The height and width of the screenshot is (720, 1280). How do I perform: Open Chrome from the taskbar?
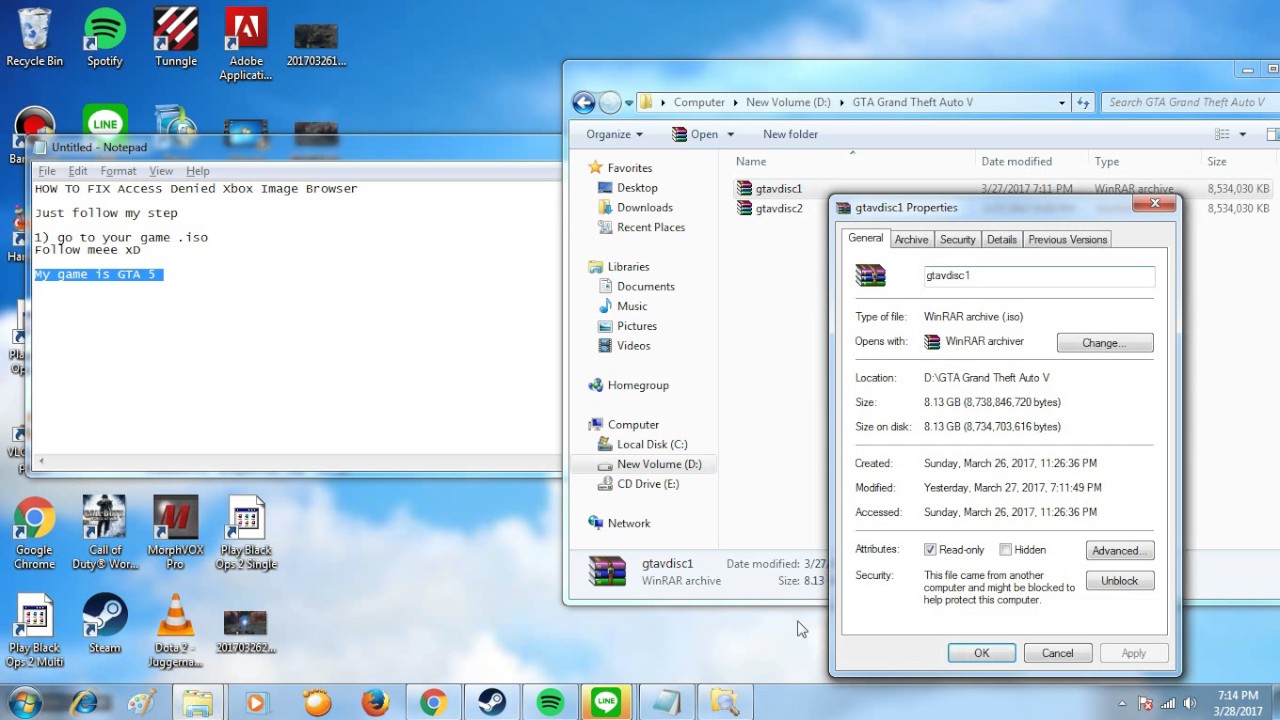[434, 703]
